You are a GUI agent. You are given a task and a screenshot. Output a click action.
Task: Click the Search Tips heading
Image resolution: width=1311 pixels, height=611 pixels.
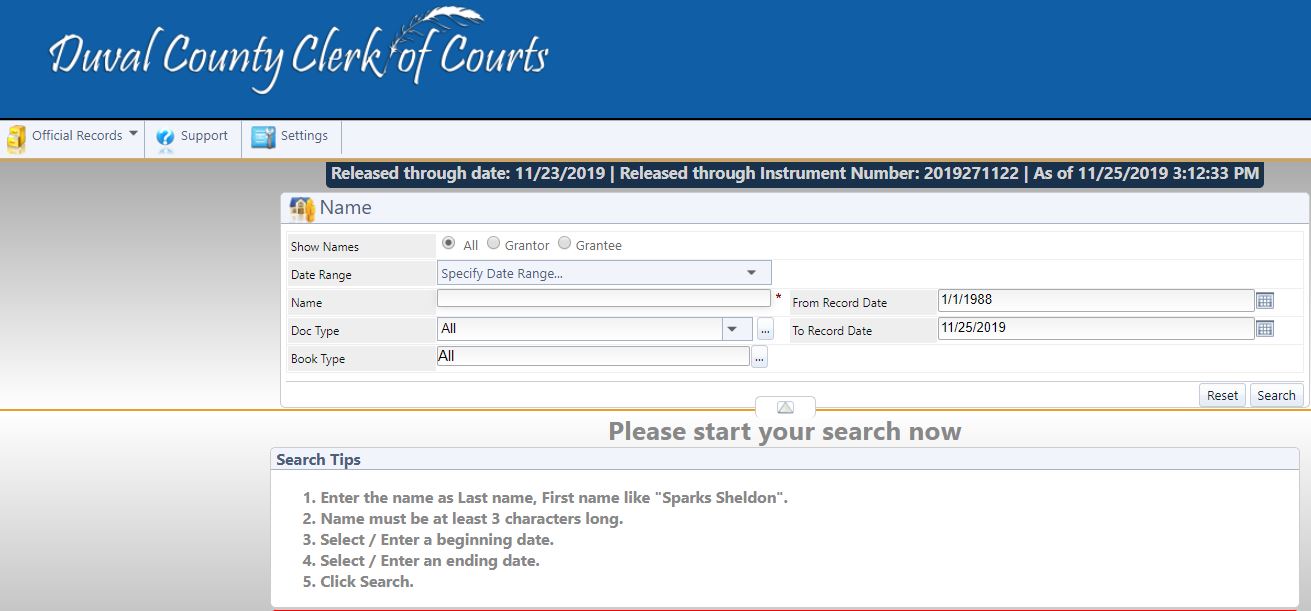318,460
